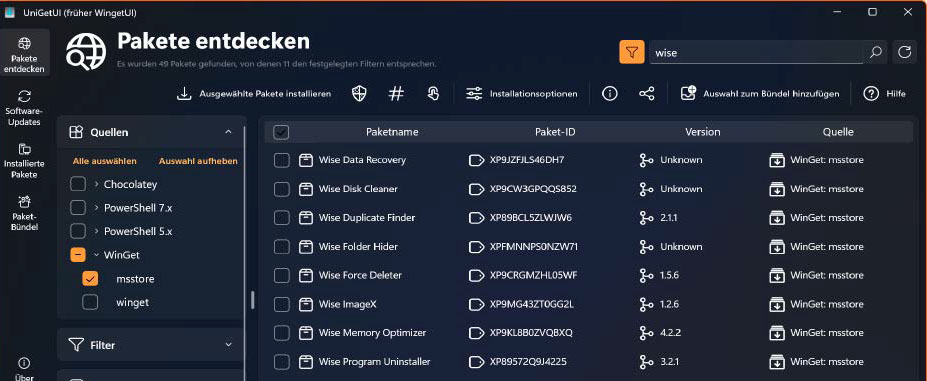Click the Wise ImageX package name
This screenshot has width=927, height=381.
(x=348, y=304)
